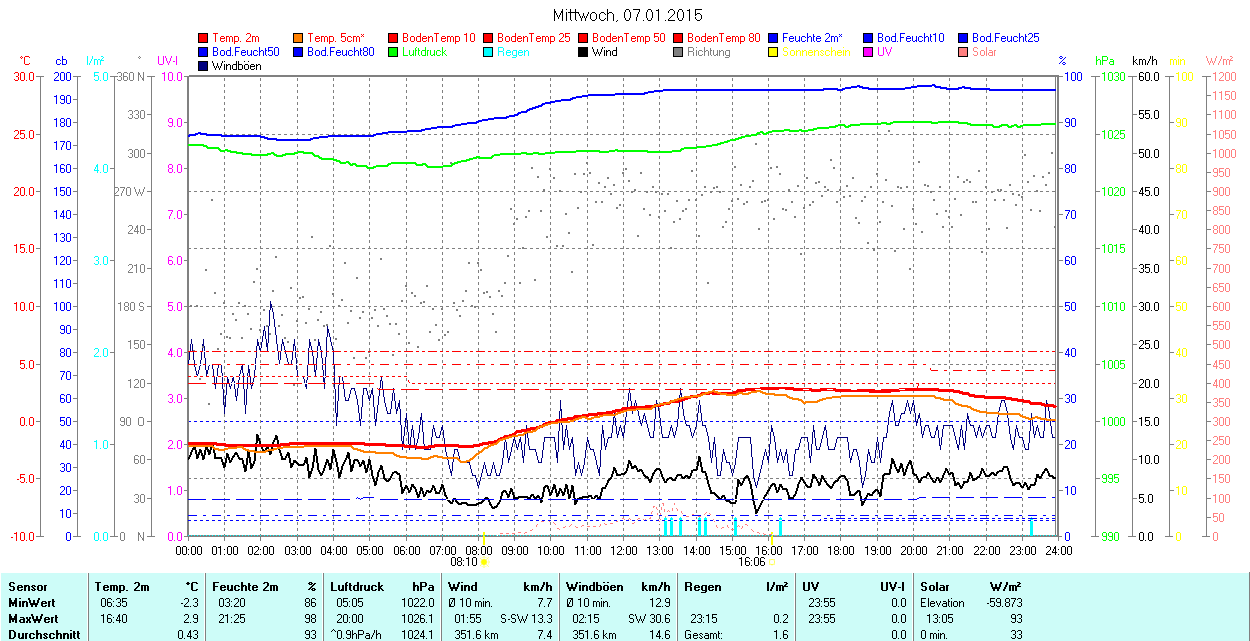Click the orange Temp. 5cm legend swatch

[x=299, y=38]
